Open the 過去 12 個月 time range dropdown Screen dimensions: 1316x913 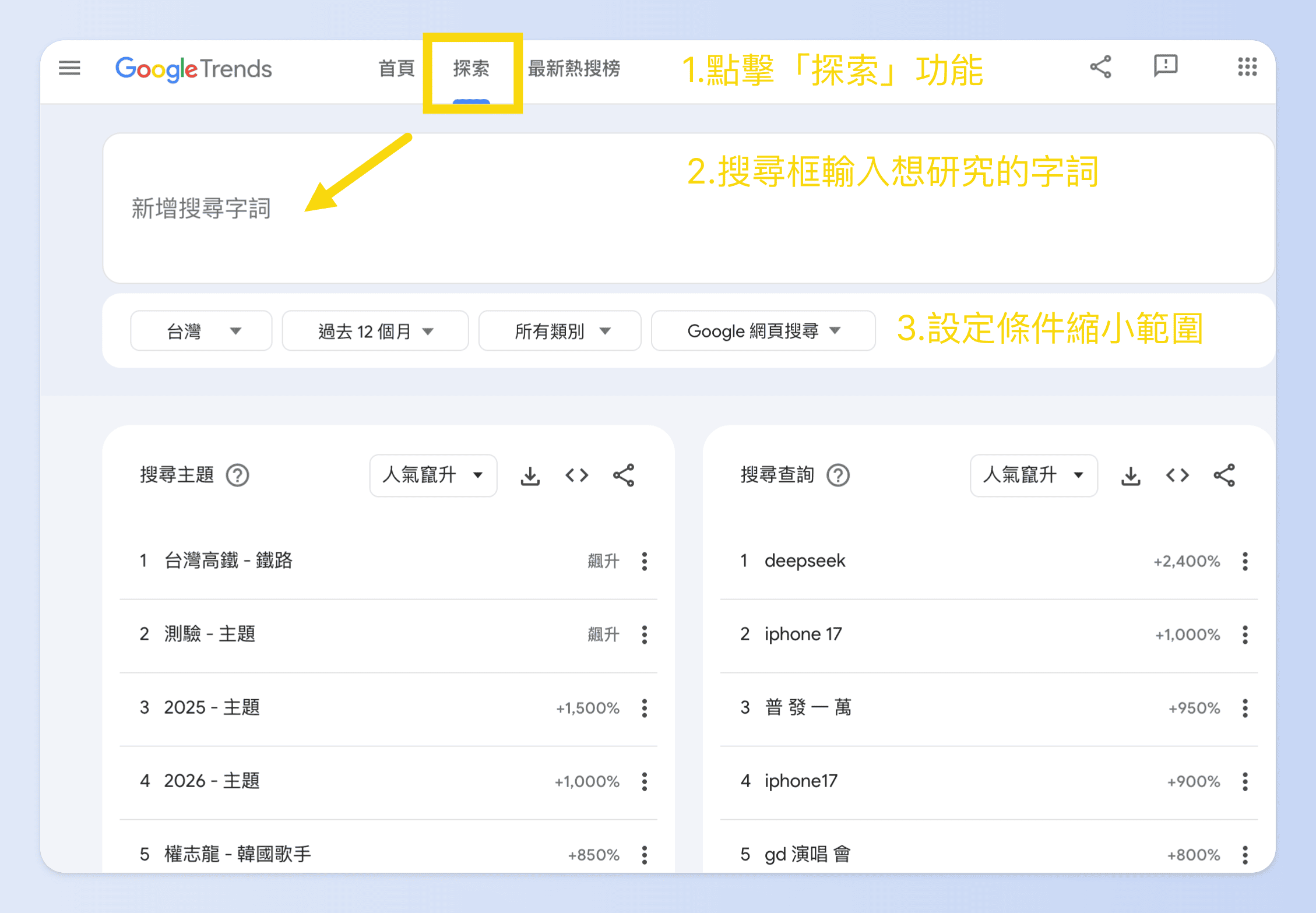pos(375,330)
